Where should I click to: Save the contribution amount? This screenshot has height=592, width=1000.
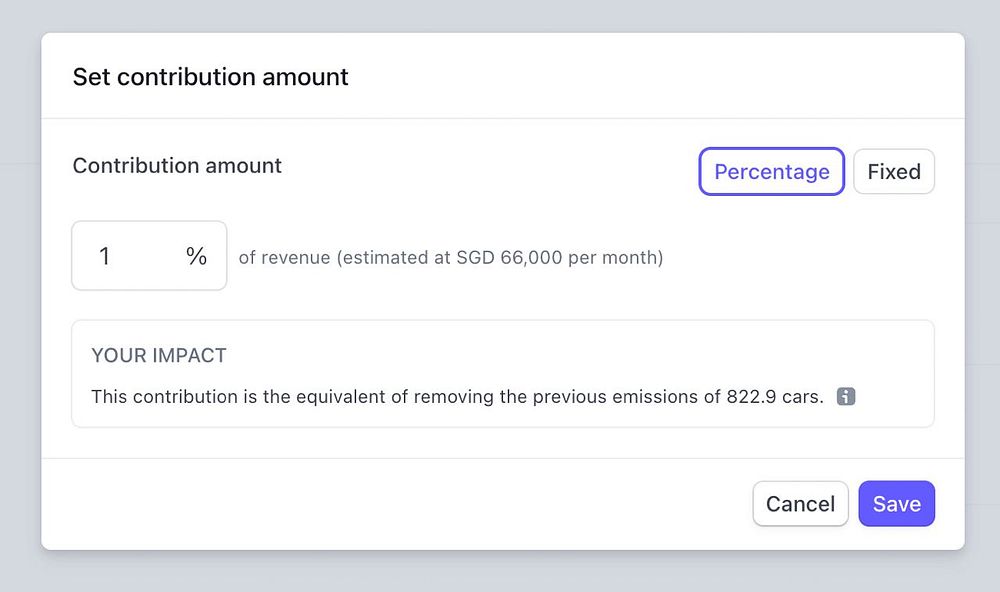click(x=896, y=504)
